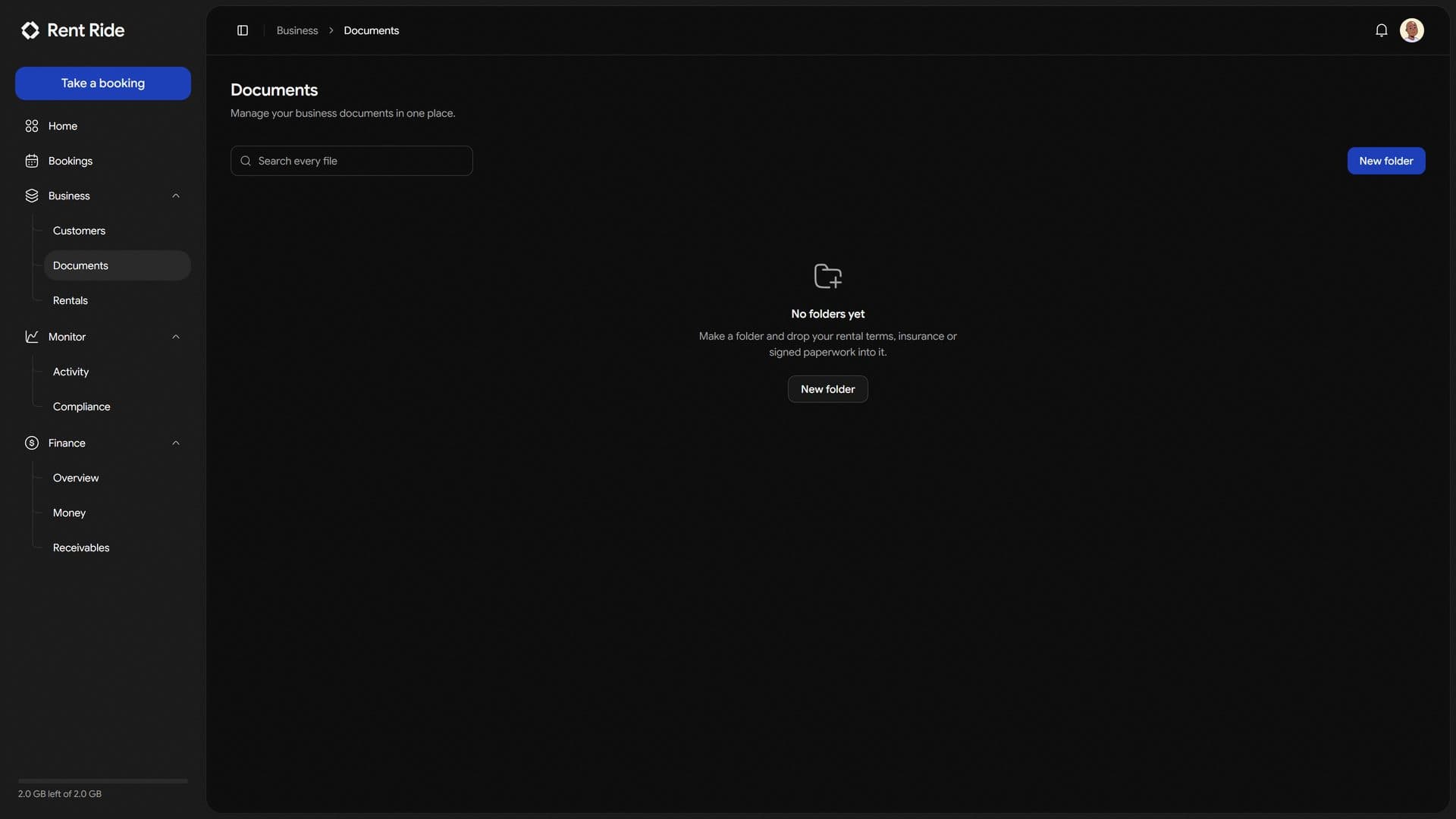This screenshot has height=819, width=1456.
Task: Click the storage usage bar
Action: tap(103, 781)
